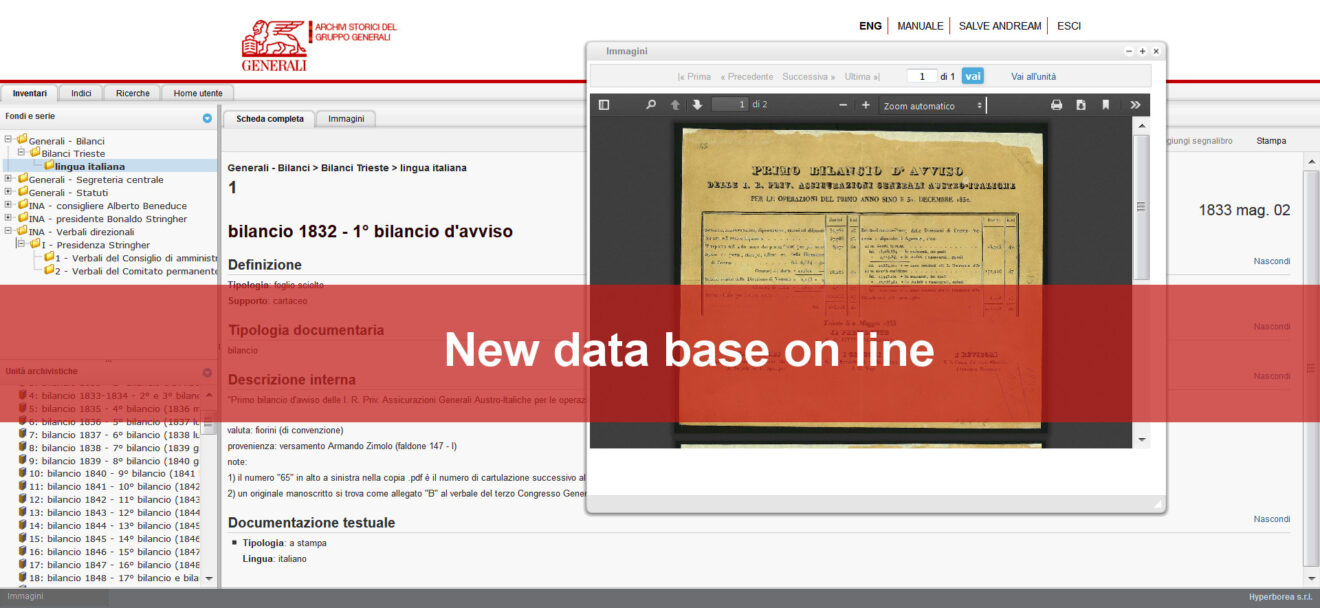Go to next PDF page arrow
This screenshot has height=608, width=1320.
(x=697, y=105)
